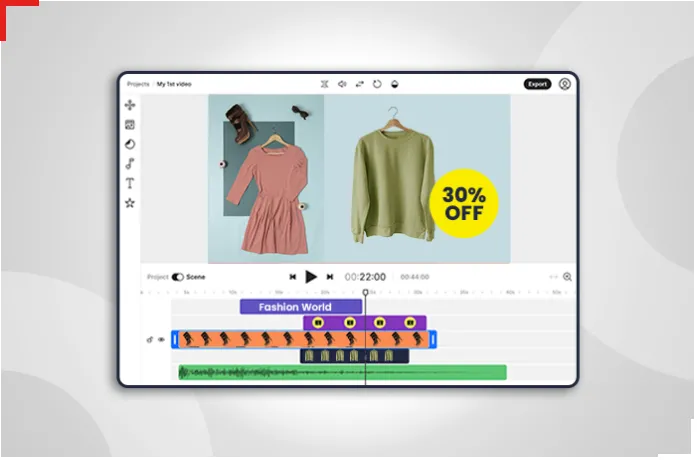
Task: Select the Fashion World text clip
Action: 300,307
